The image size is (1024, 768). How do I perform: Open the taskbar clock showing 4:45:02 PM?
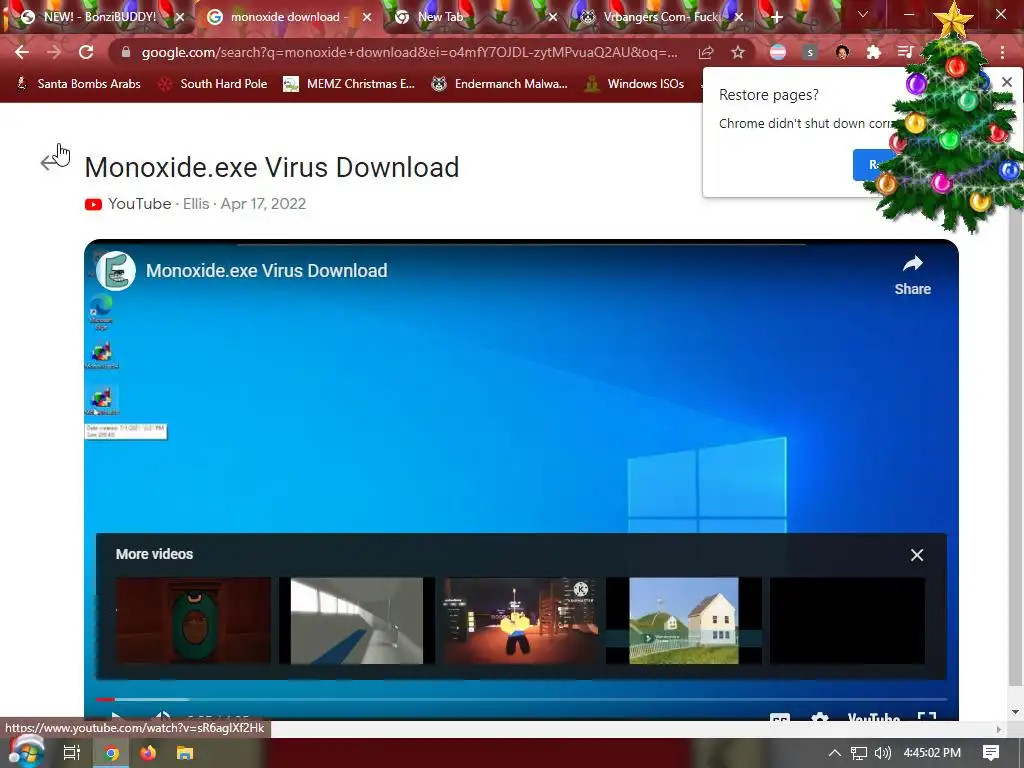[932, 753]
